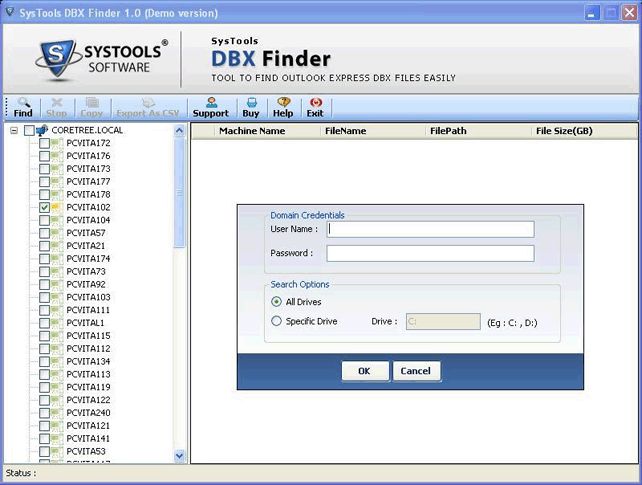Select PCVITA177 in the tree

click(x=88, y=182)
